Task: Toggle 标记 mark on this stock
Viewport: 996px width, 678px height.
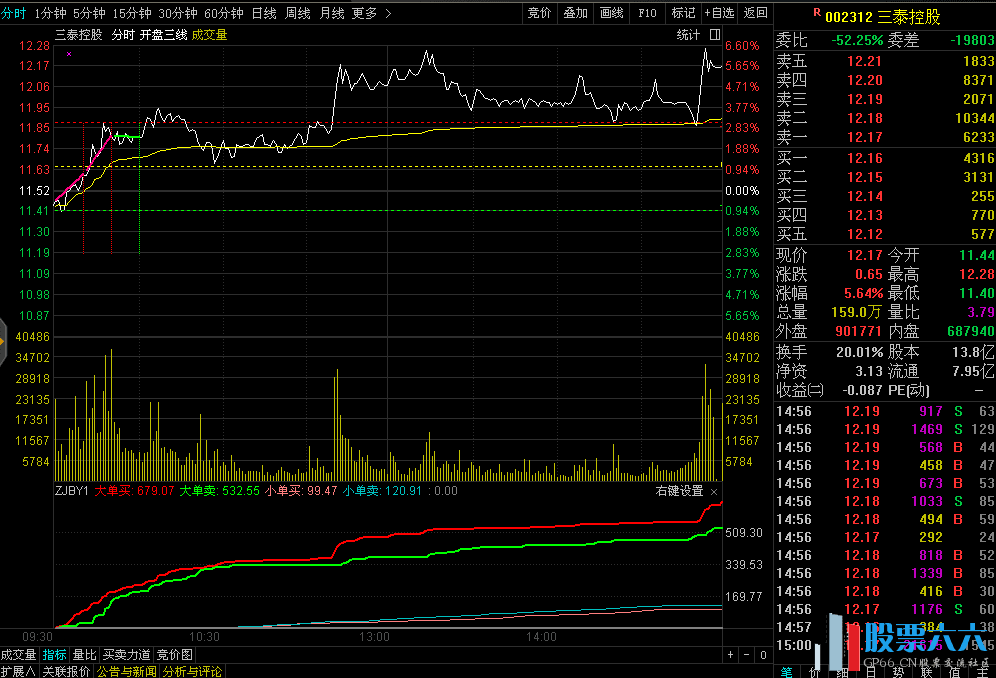Action: coord(683,13)
